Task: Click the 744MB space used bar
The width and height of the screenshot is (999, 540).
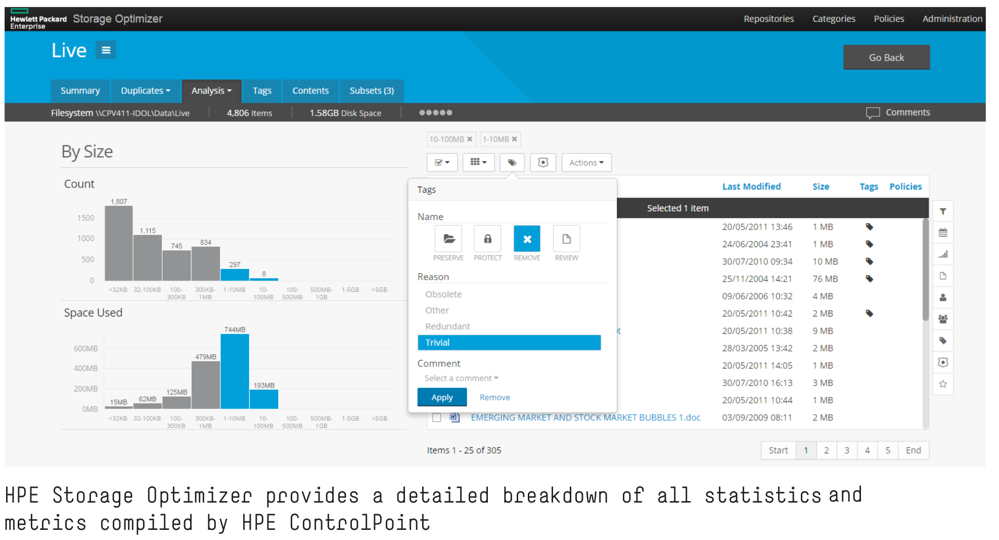Action: [234, 371]
